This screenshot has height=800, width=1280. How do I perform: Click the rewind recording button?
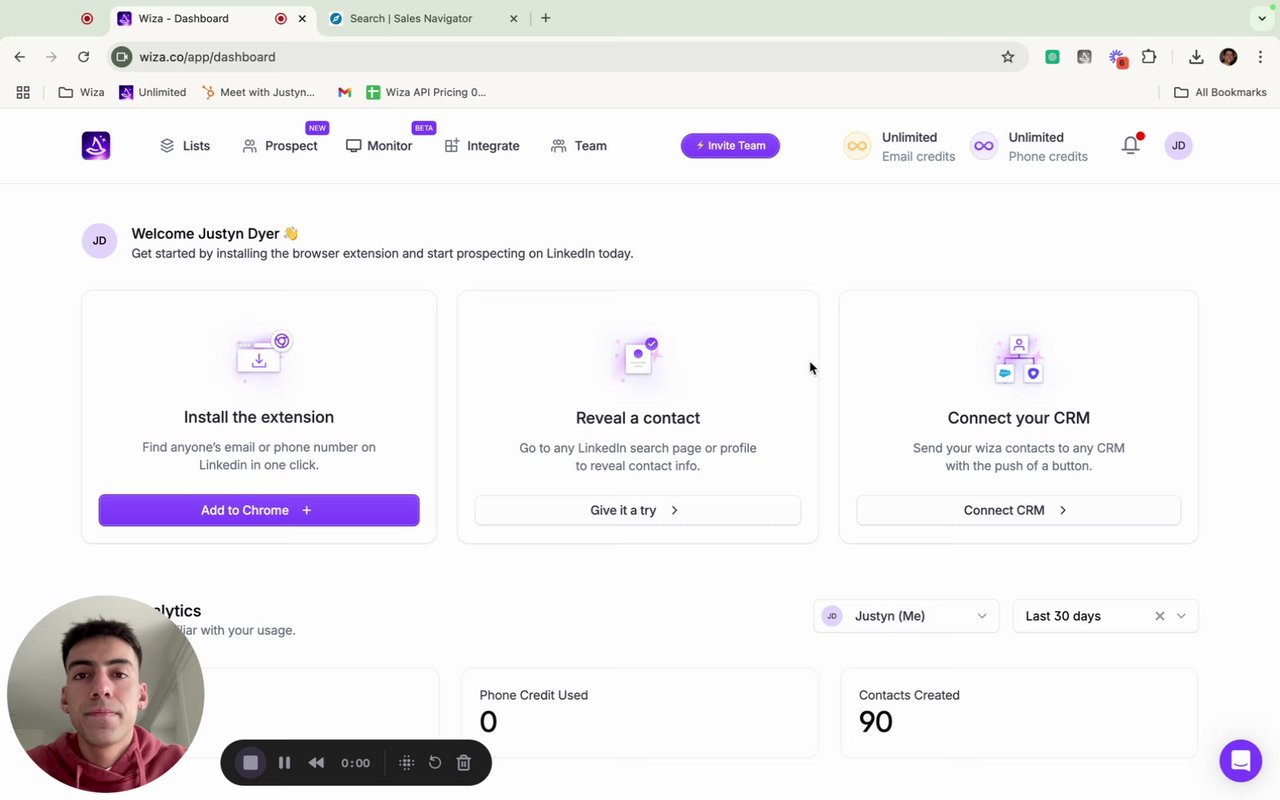(316, 763)
